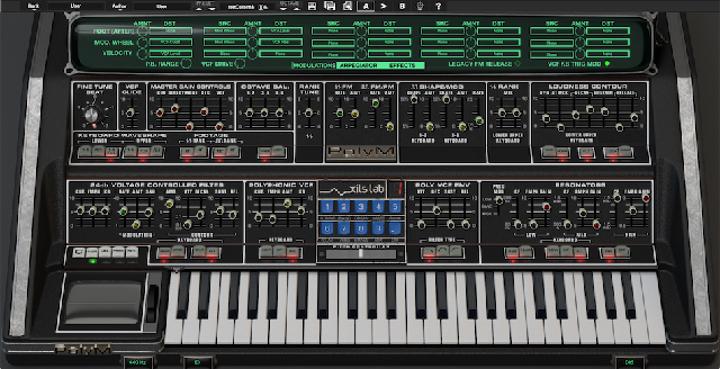Toggle the first Sweep Type rocker switch
This screenshot has height=369, width=720.
[x=429, y=252]
